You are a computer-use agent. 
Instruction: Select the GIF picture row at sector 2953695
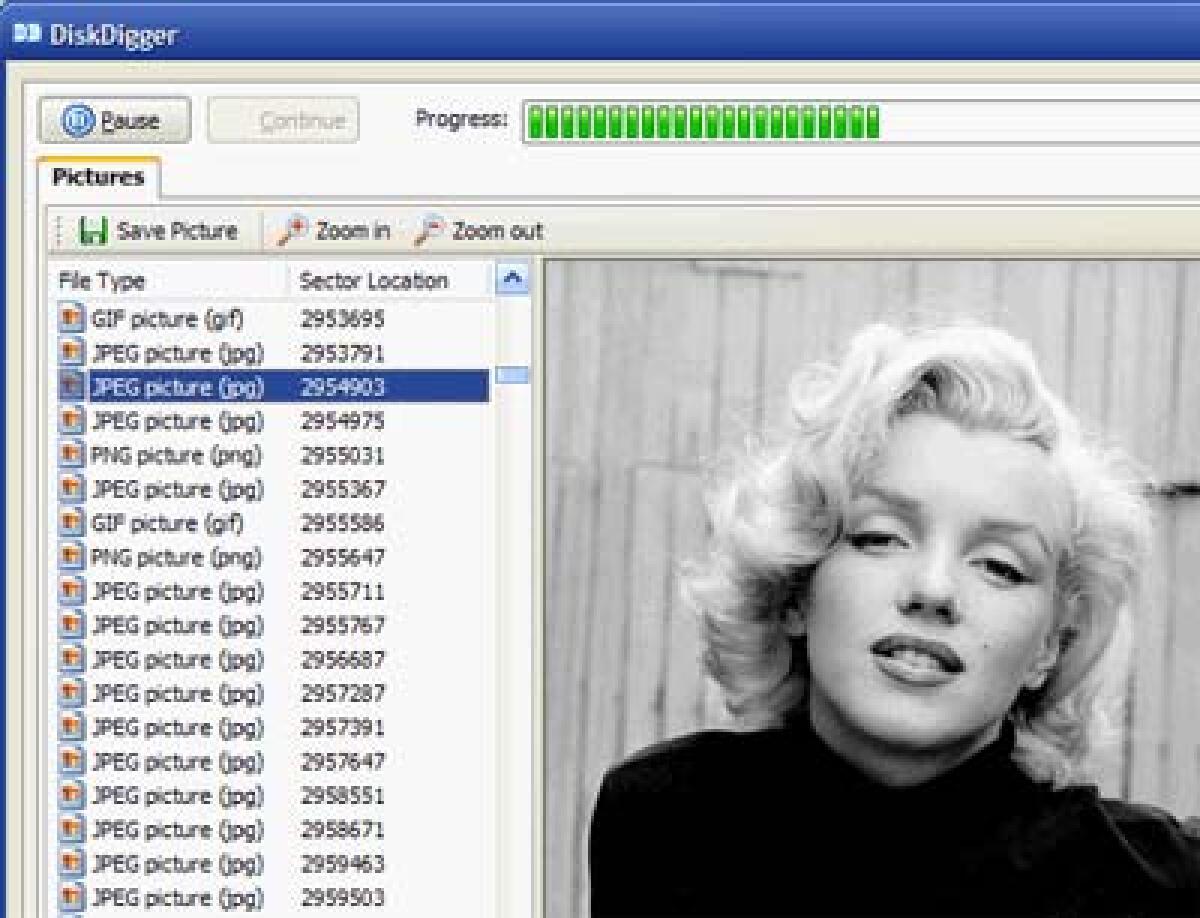272,320
